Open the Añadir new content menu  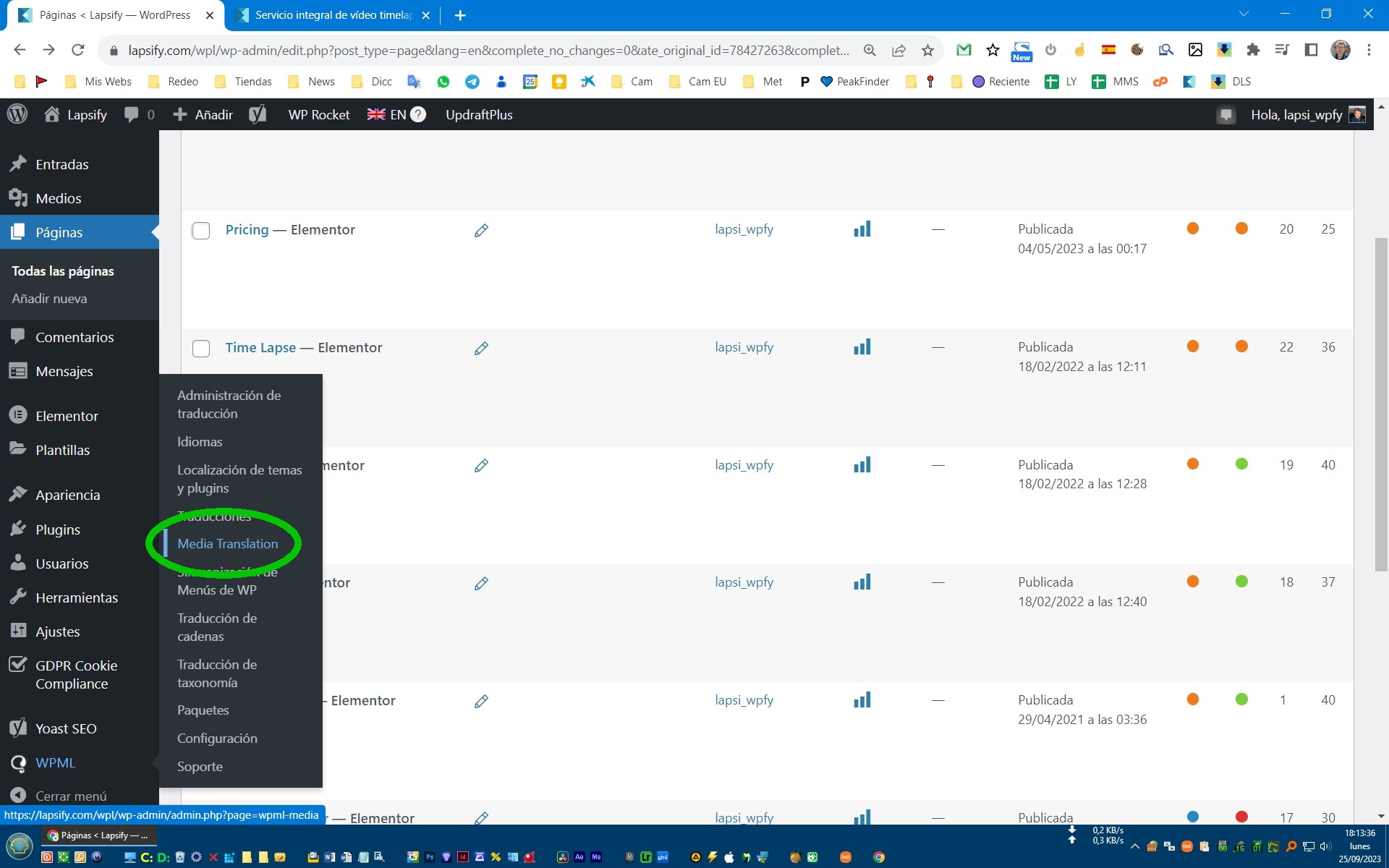click(203, 114)
